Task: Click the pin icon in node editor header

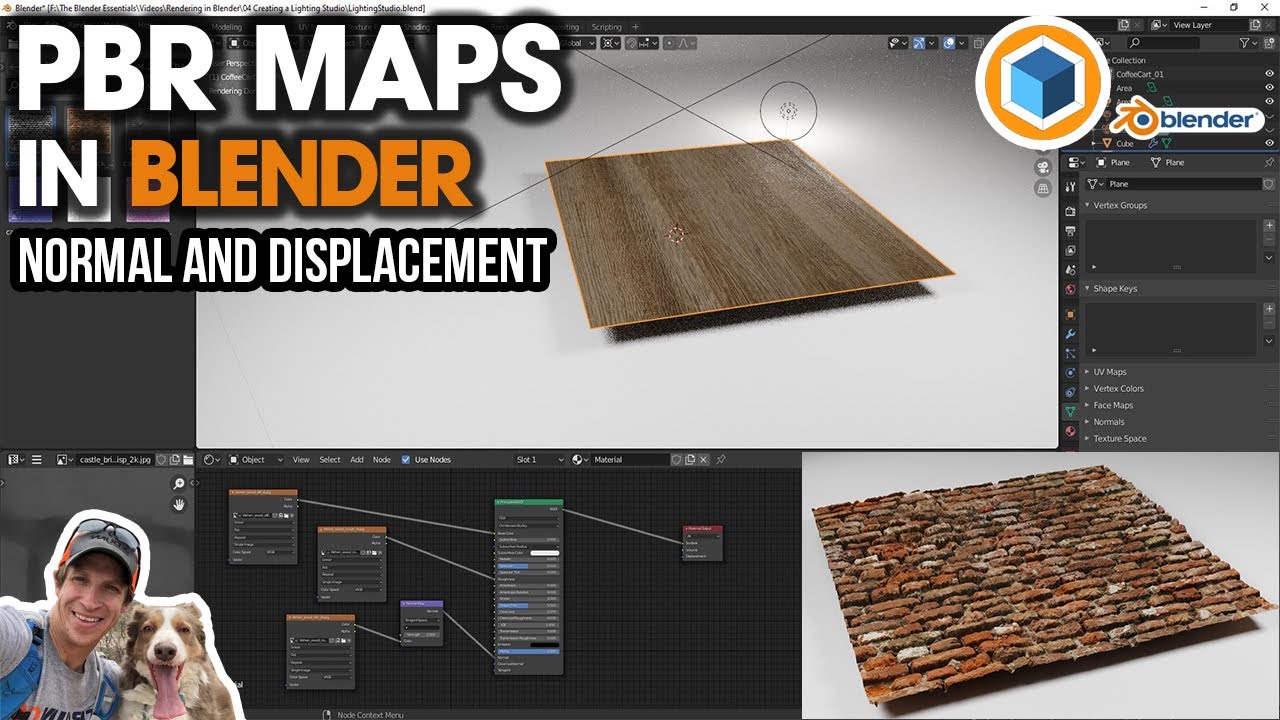Action: pos(720,460)
